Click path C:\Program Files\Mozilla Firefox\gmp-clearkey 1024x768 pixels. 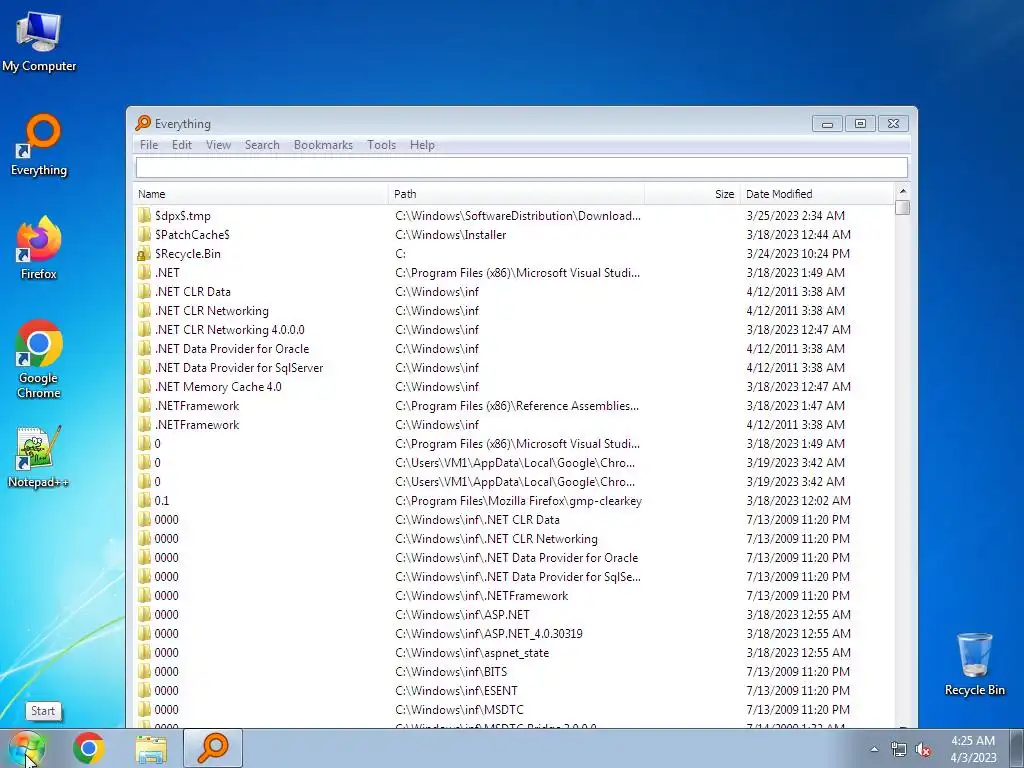(518, 501)
